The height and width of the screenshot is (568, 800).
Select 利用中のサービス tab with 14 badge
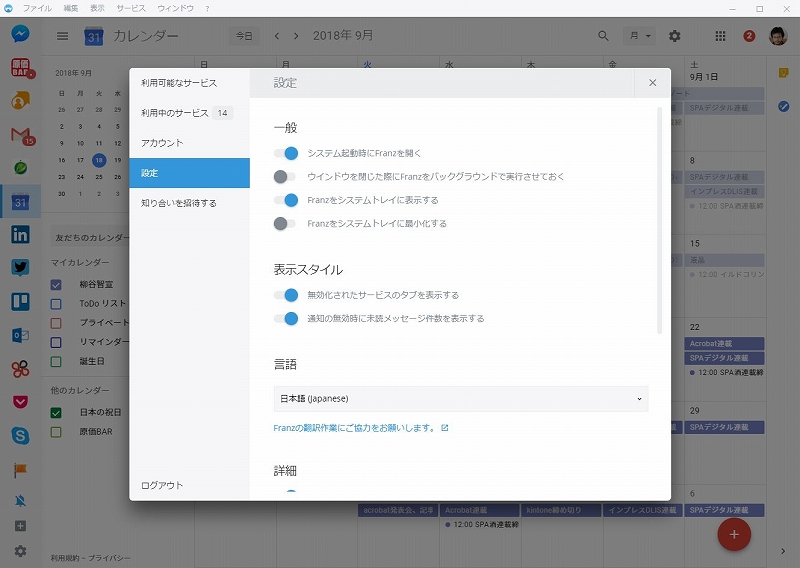coord(189,113)
